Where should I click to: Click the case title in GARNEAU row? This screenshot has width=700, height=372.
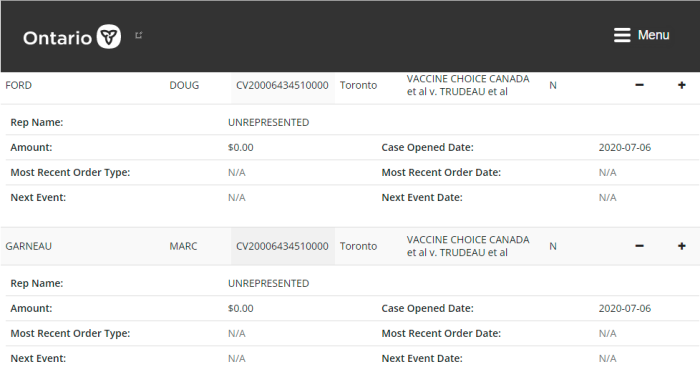pos(468,246)
